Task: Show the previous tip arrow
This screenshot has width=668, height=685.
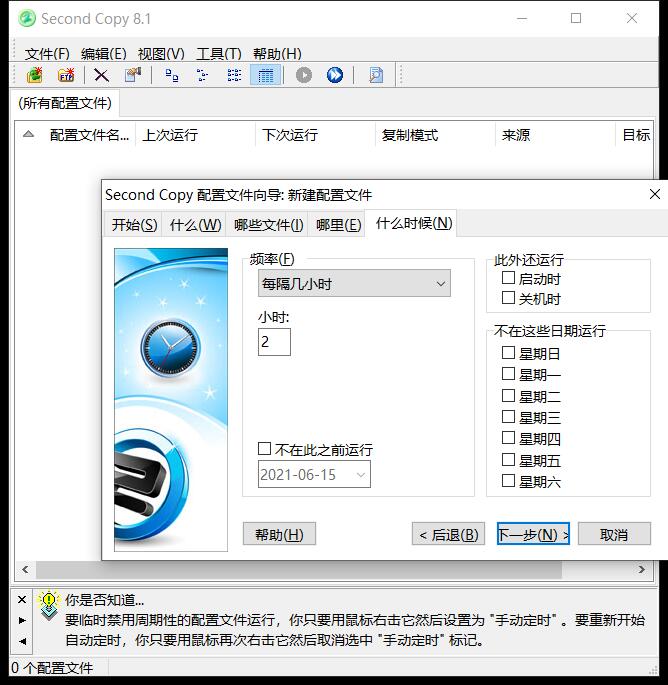Action: click(22, 641)
